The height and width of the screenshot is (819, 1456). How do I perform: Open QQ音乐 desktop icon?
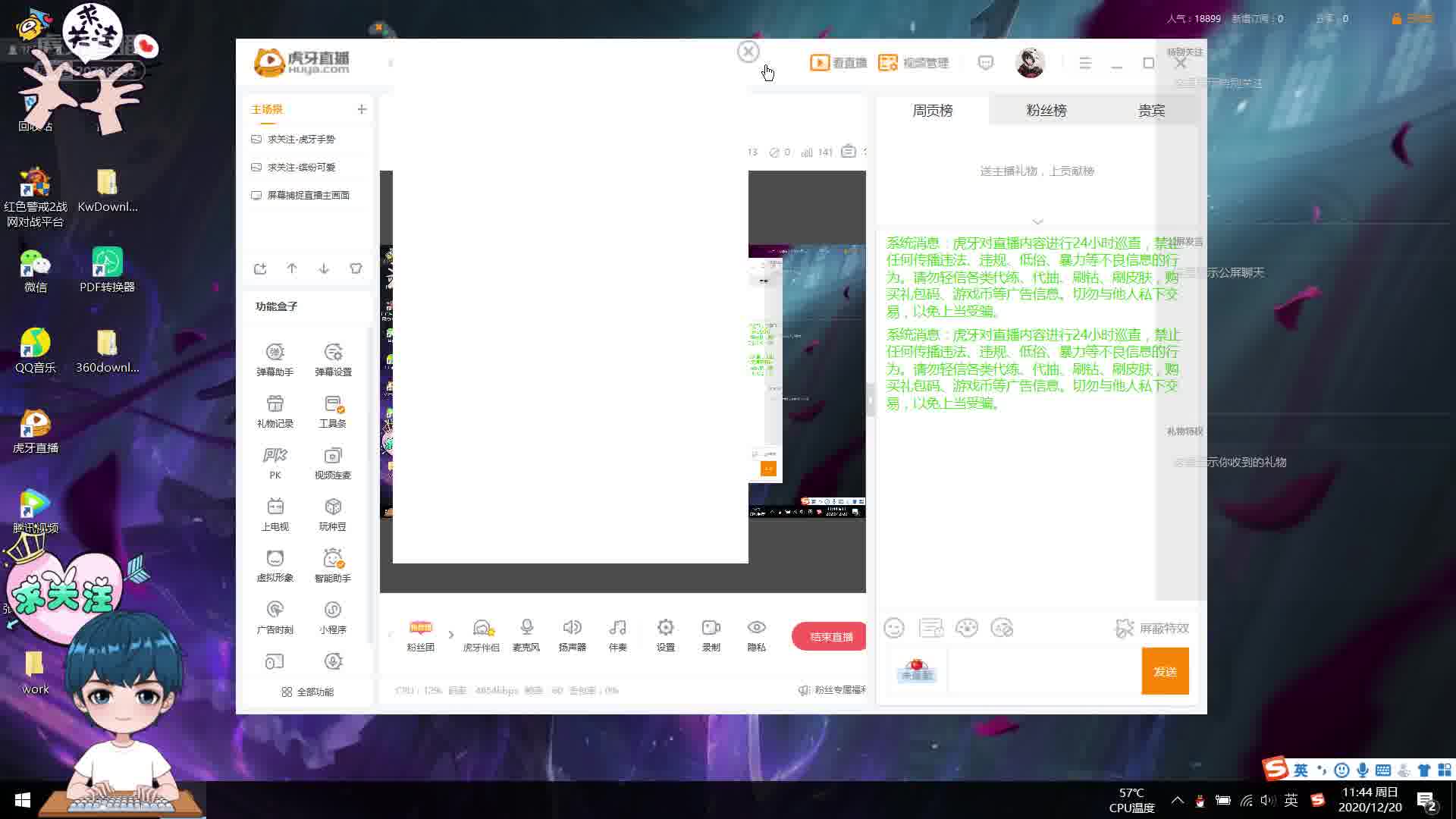click(35, 350)
